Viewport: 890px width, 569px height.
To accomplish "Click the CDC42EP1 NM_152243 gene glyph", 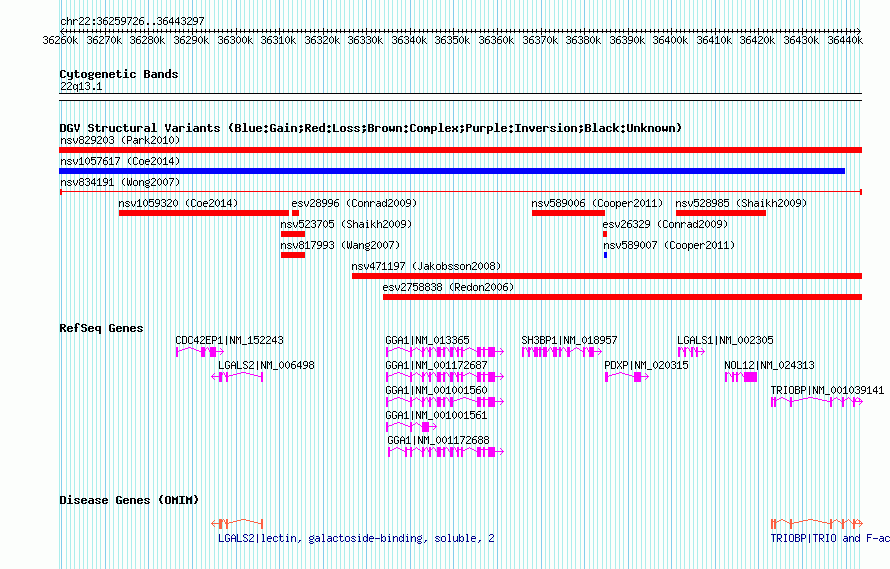I will pyautogui.click(x=200, y=352).
